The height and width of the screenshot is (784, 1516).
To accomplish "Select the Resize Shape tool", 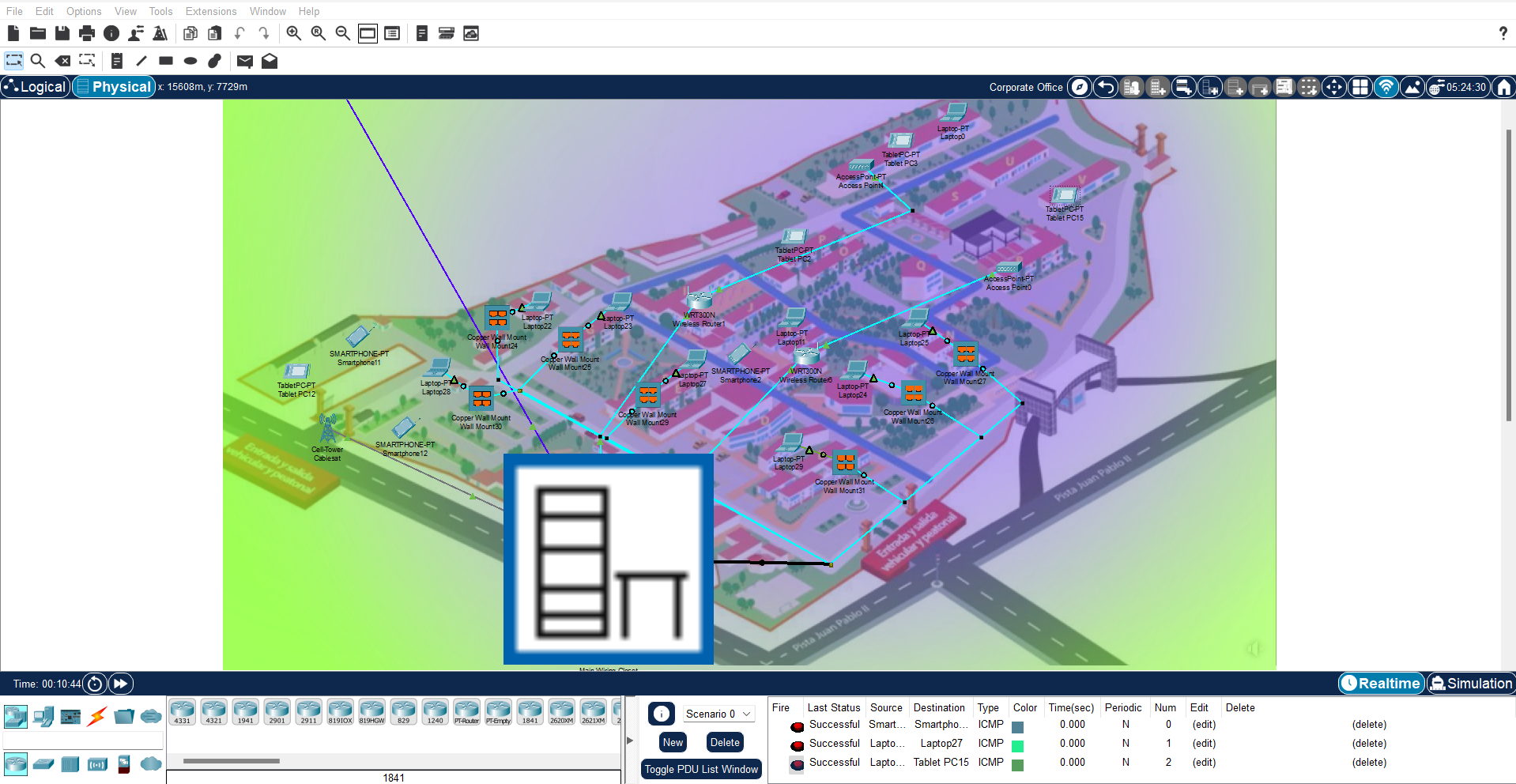I will click(87, 61).
